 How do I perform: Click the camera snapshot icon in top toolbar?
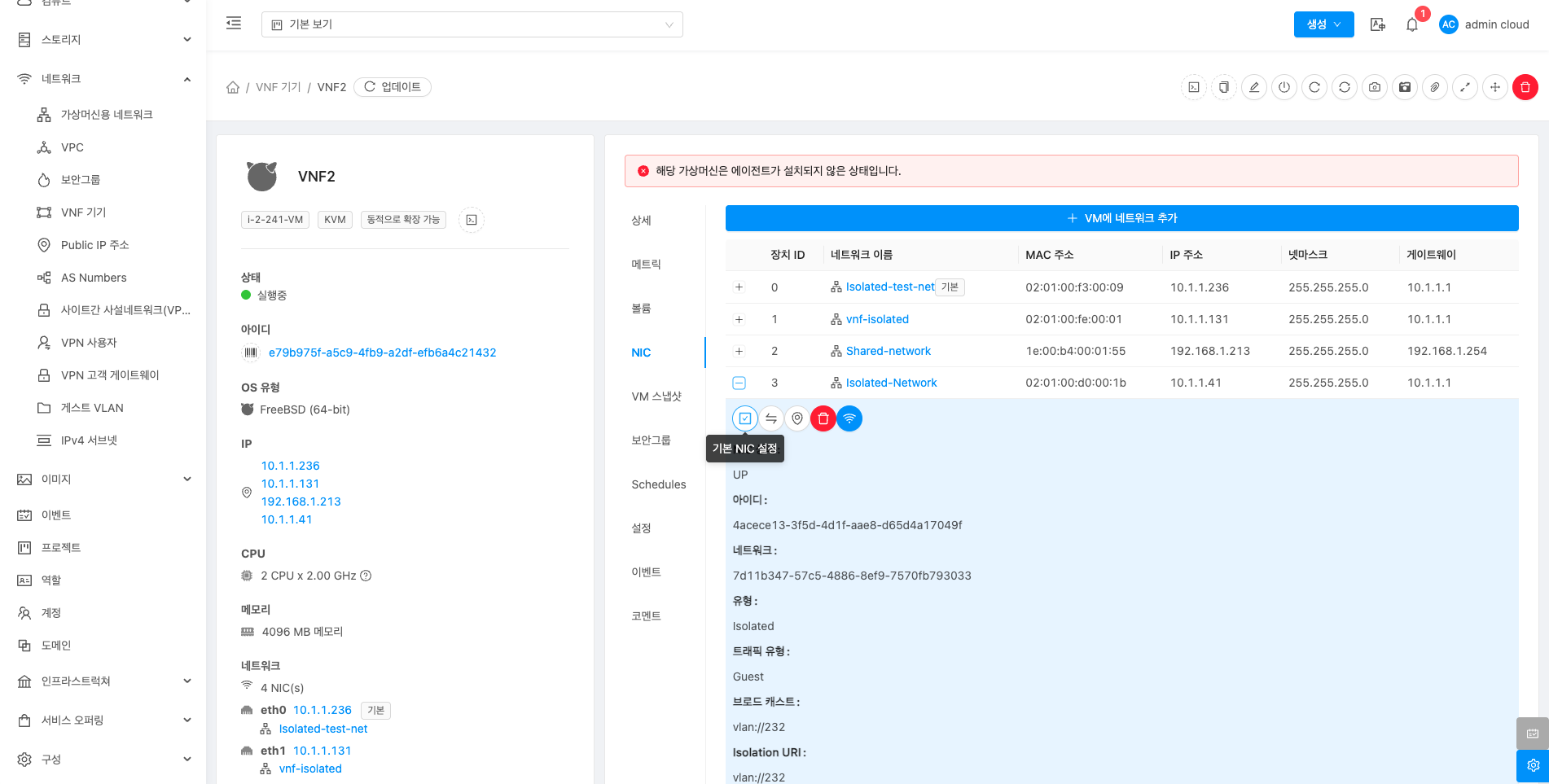click(1375, 87)
